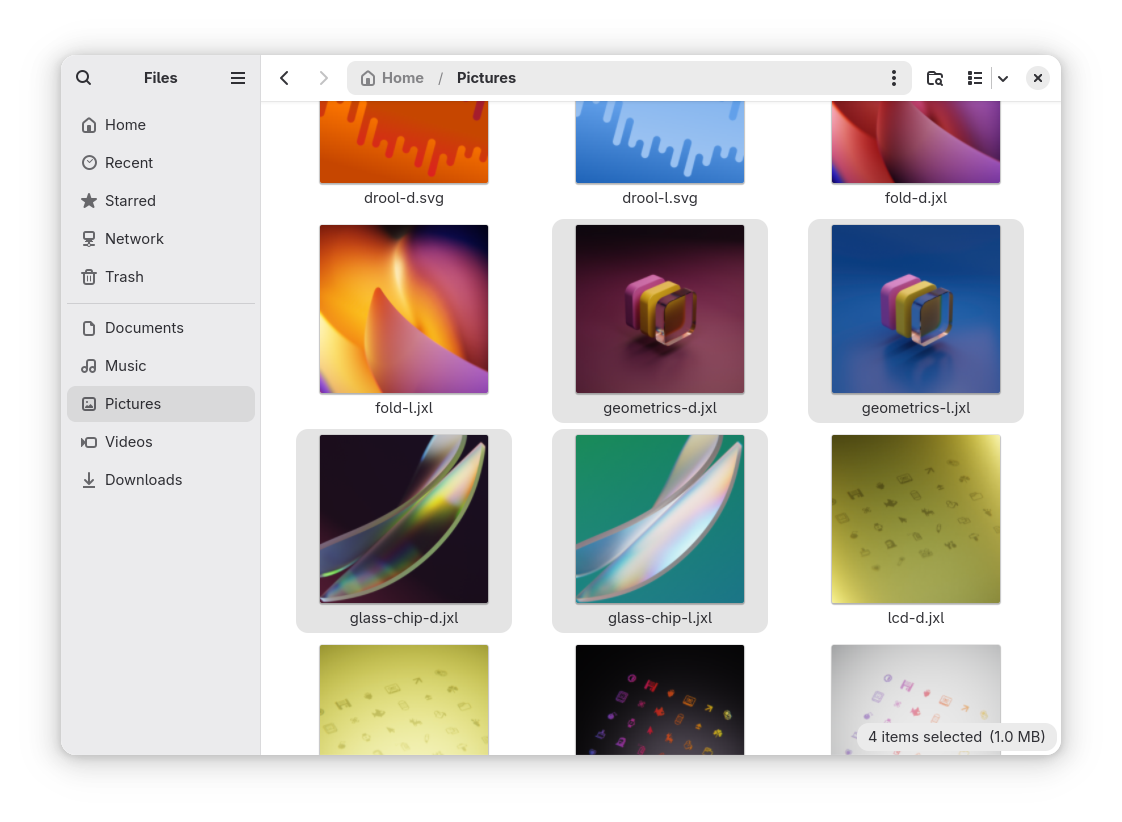Image resolution: width=1122 pixels, height=822 pixels.
Task: Go back with the left arrow button
Action: click(285, 78)
